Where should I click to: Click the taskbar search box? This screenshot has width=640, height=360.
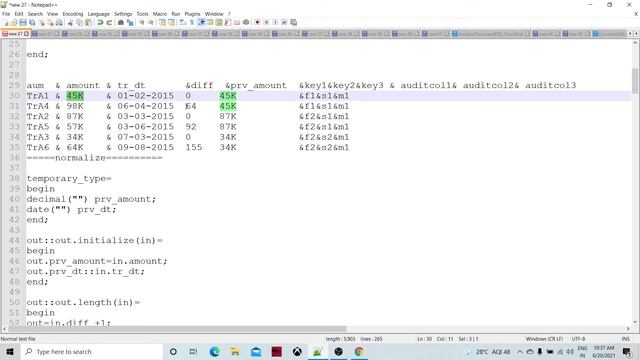[92, 351]
